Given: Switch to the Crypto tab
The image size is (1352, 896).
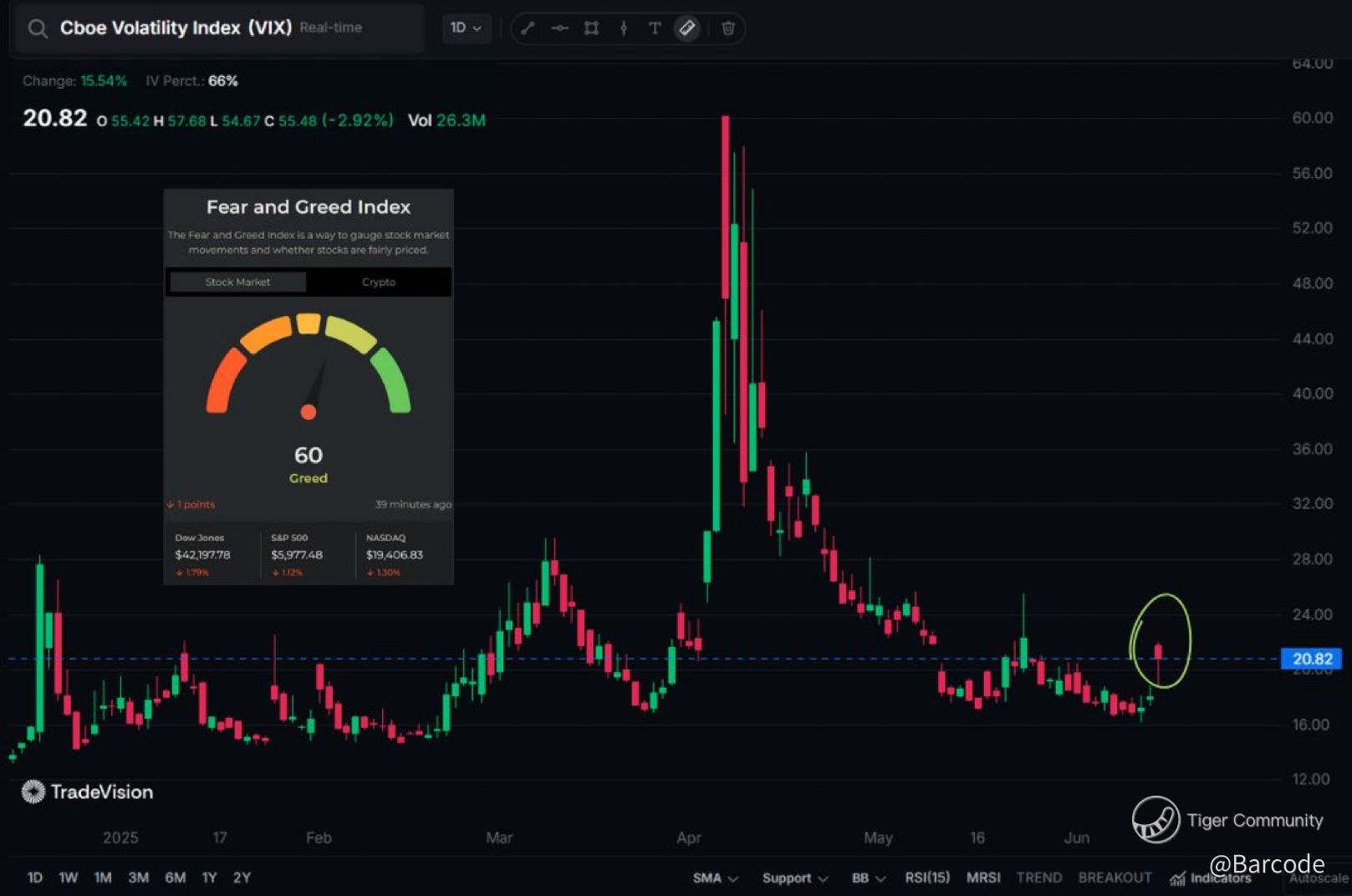Looking at the screenshot, I should 379,283.
